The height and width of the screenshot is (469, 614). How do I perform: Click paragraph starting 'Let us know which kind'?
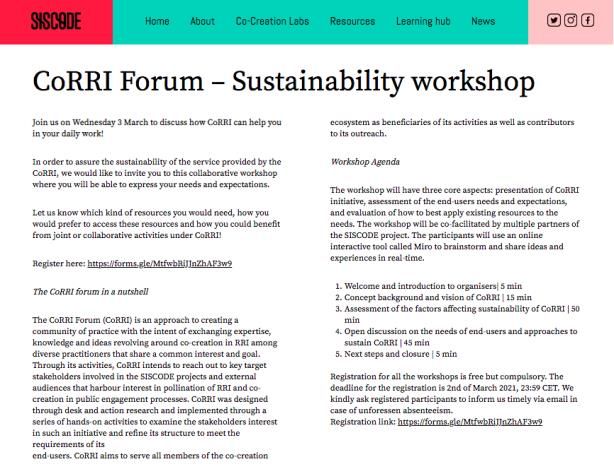coord(156,224)
